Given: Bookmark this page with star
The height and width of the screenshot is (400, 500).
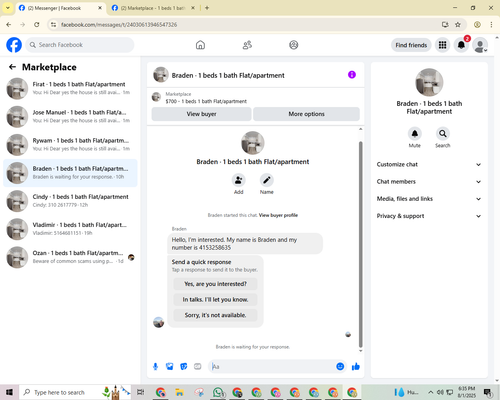Looking at the screenshot, I should click(x=458, y=25).
